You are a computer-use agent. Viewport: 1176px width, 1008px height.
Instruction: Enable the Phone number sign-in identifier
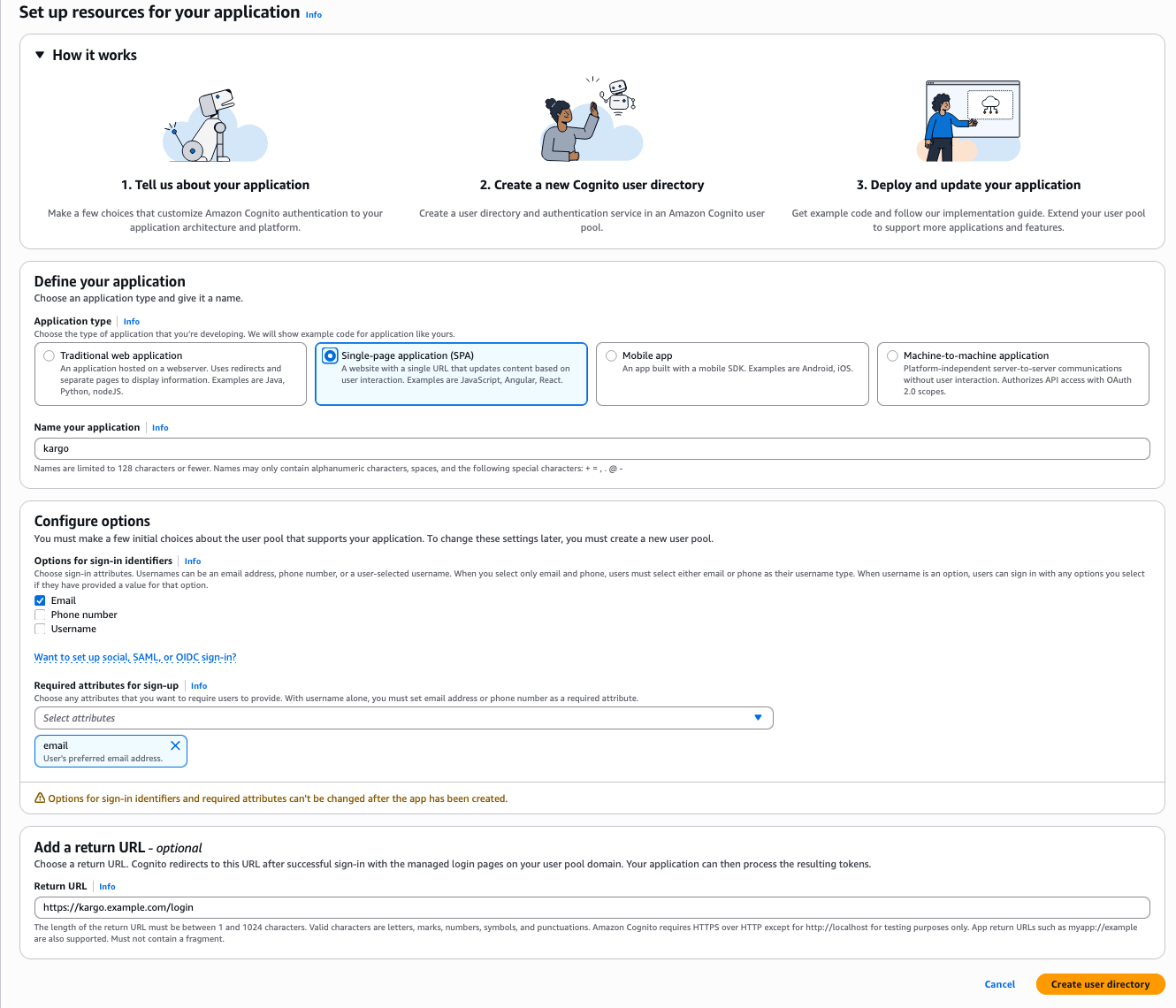(x=40, y=615)
